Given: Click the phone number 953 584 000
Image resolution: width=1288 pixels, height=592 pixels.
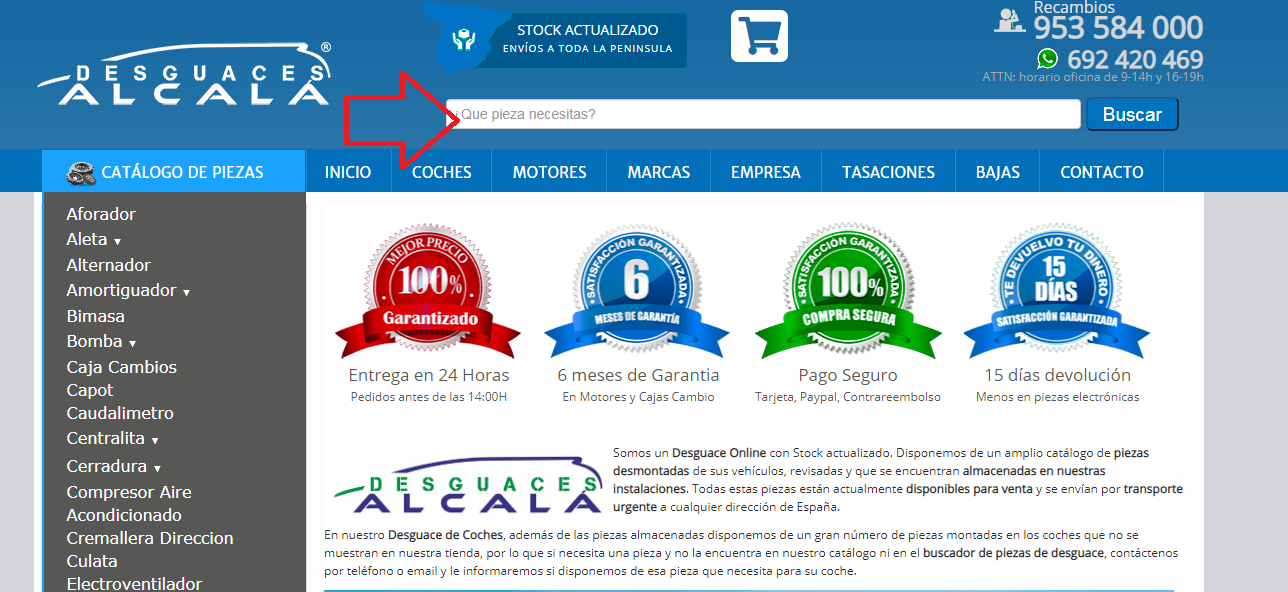Looking at the screenshot, I should 1118,27.
